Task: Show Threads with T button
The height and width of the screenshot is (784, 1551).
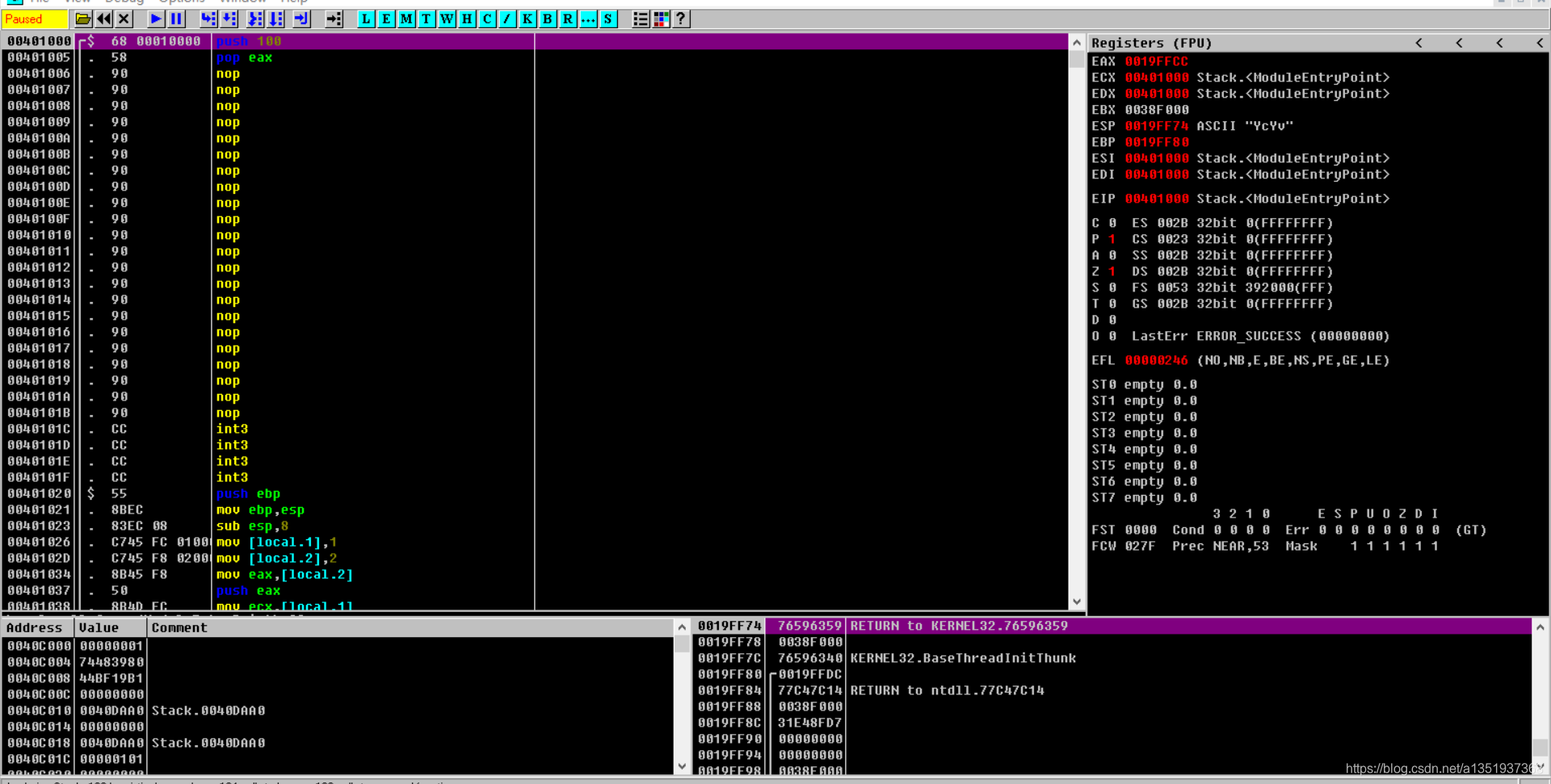Action: click(x=427, y=19)
